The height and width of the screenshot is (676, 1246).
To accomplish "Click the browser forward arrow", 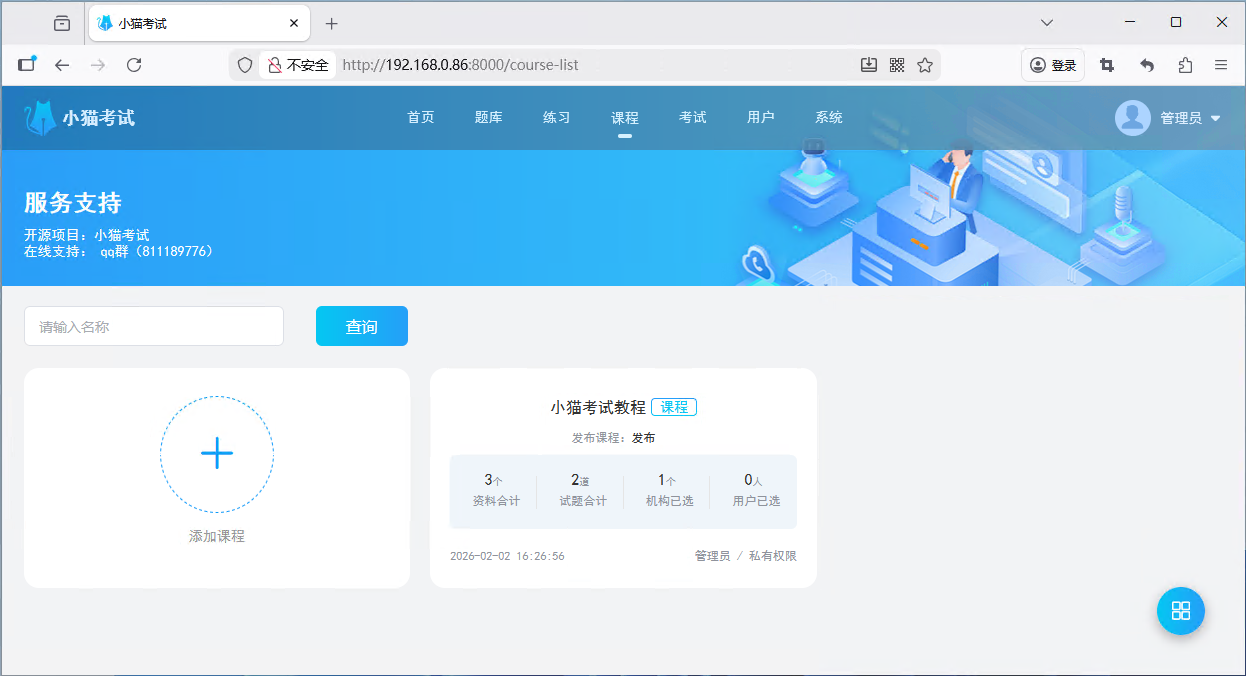I will (98, 65).
